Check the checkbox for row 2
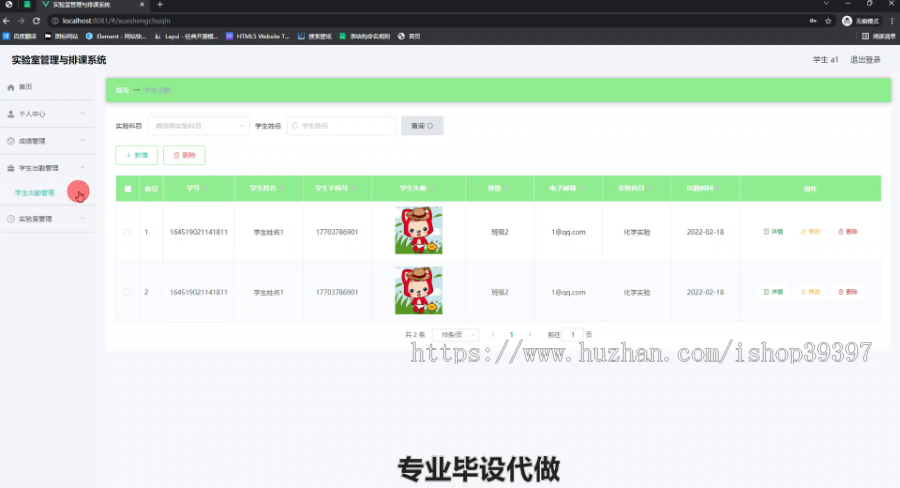 [x=127, y=292]
